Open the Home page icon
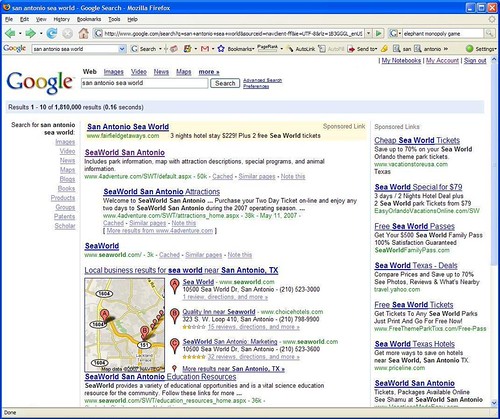The height and width of the screenshot is (419, 500). pyautogui.click(x=83, y=33)
